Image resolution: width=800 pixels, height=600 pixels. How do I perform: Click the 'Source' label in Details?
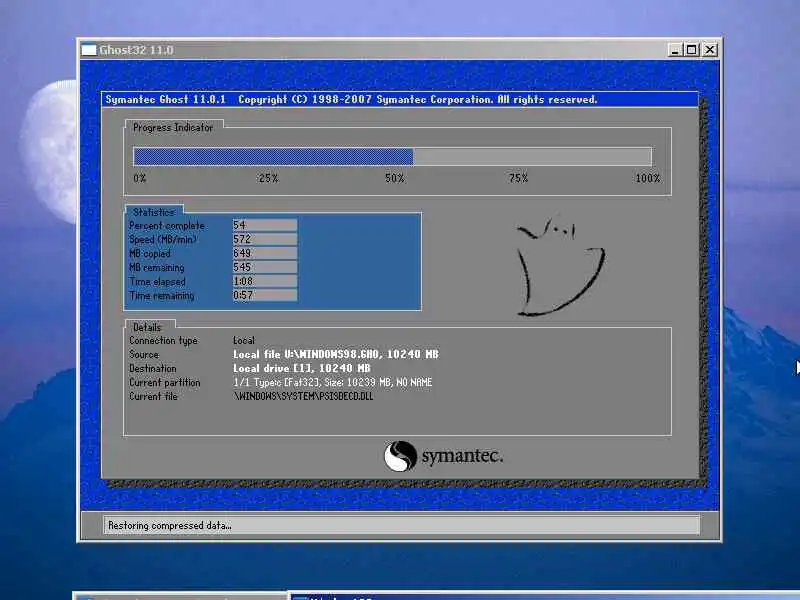point(144,354)
